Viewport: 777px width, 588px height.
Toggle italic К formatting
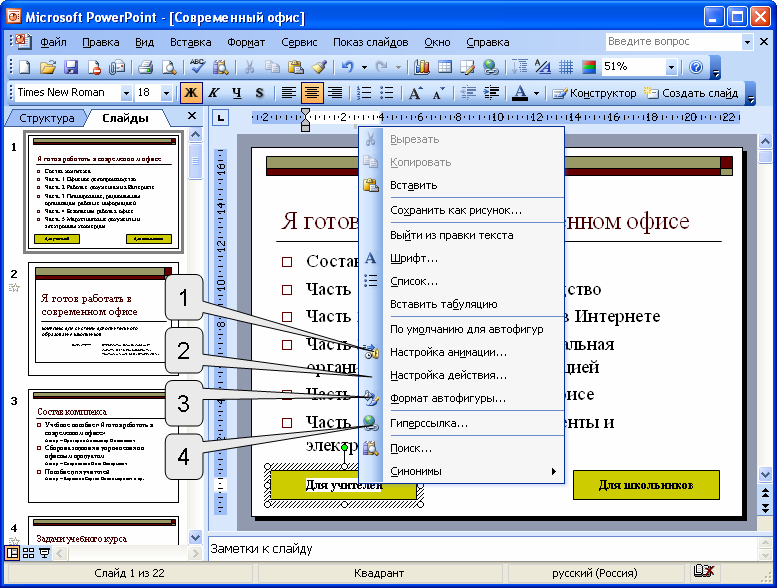[x=214, y=93]
